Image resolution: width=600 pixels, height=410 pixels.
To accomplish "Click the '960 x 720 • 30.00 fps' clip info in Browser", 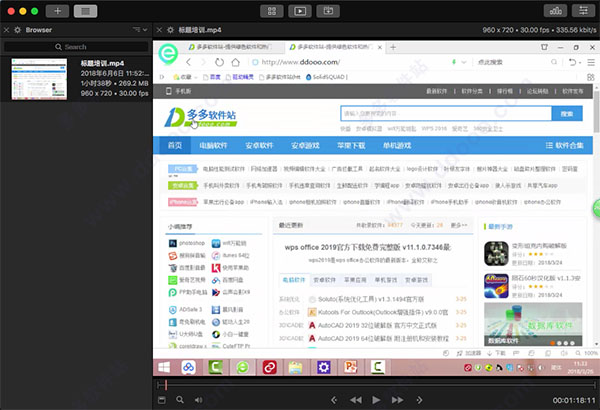I will click(x=114, y=93).
